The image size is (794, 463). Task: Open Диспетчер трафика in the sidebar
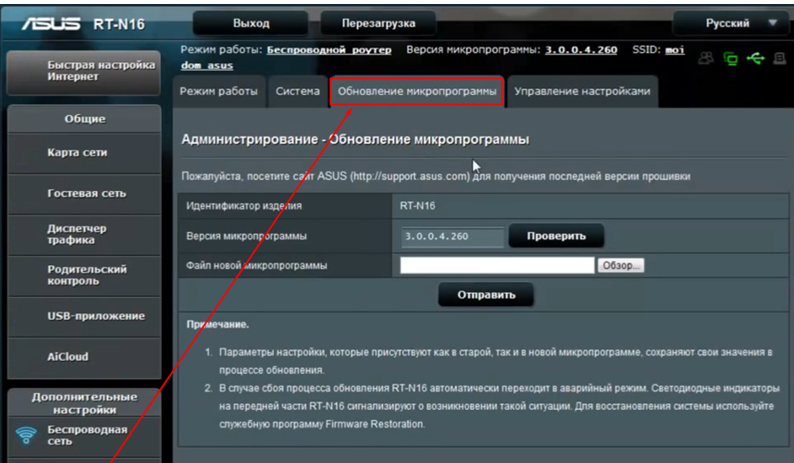pyautogui.click(x=84, y=234)
